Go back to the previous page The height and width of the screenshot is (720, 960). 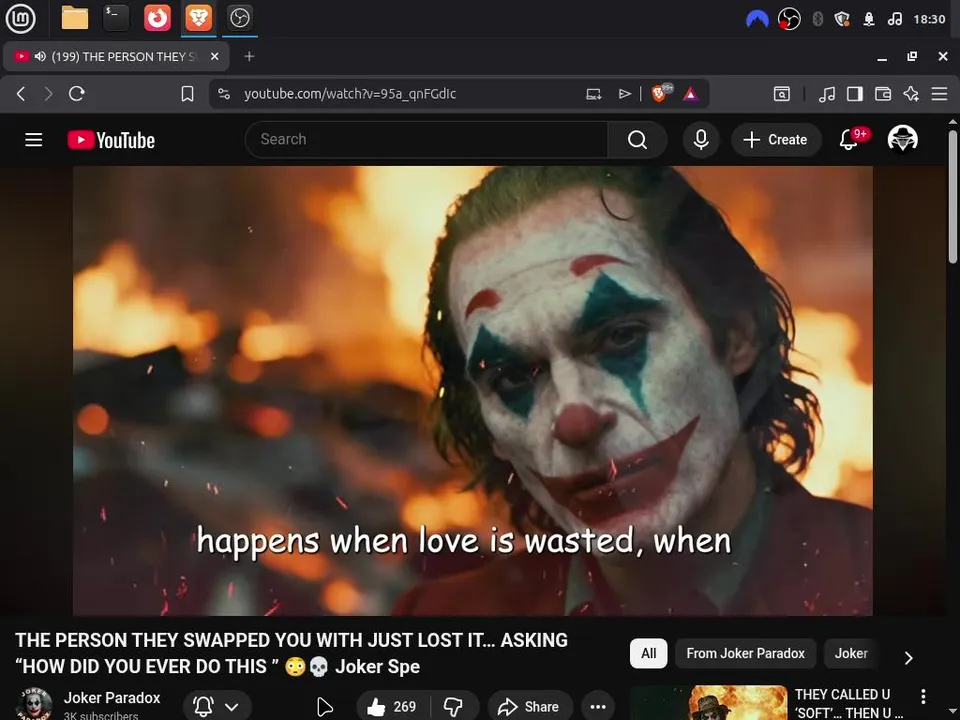21,94
